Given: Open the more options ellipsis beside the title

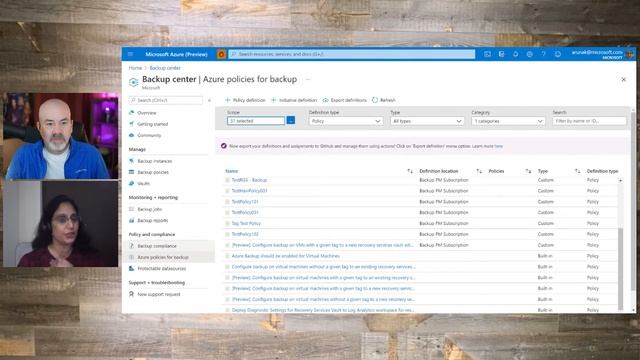Looking at the screenshot, I should (x=308, y=79).
